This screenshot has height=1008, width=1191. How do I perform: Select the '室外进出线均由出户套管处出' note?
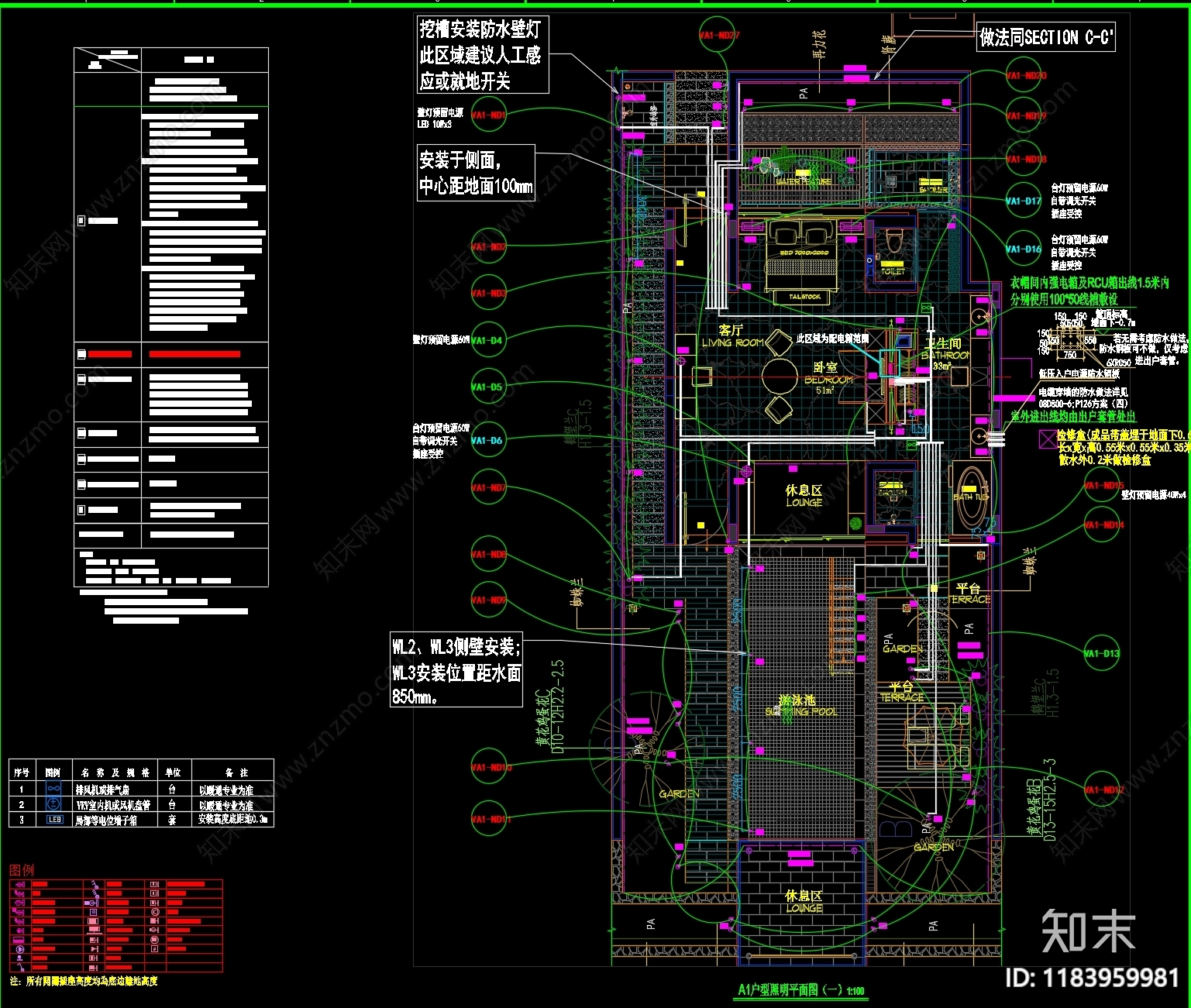(1073, 417)
